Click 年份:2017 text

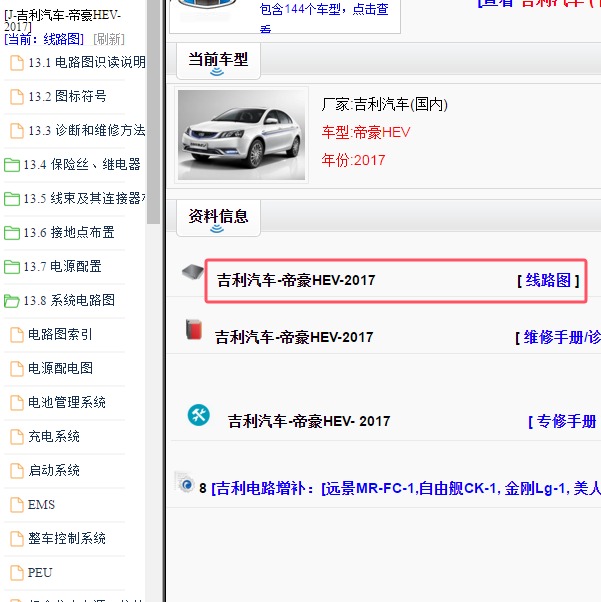(x=353, y=160)
